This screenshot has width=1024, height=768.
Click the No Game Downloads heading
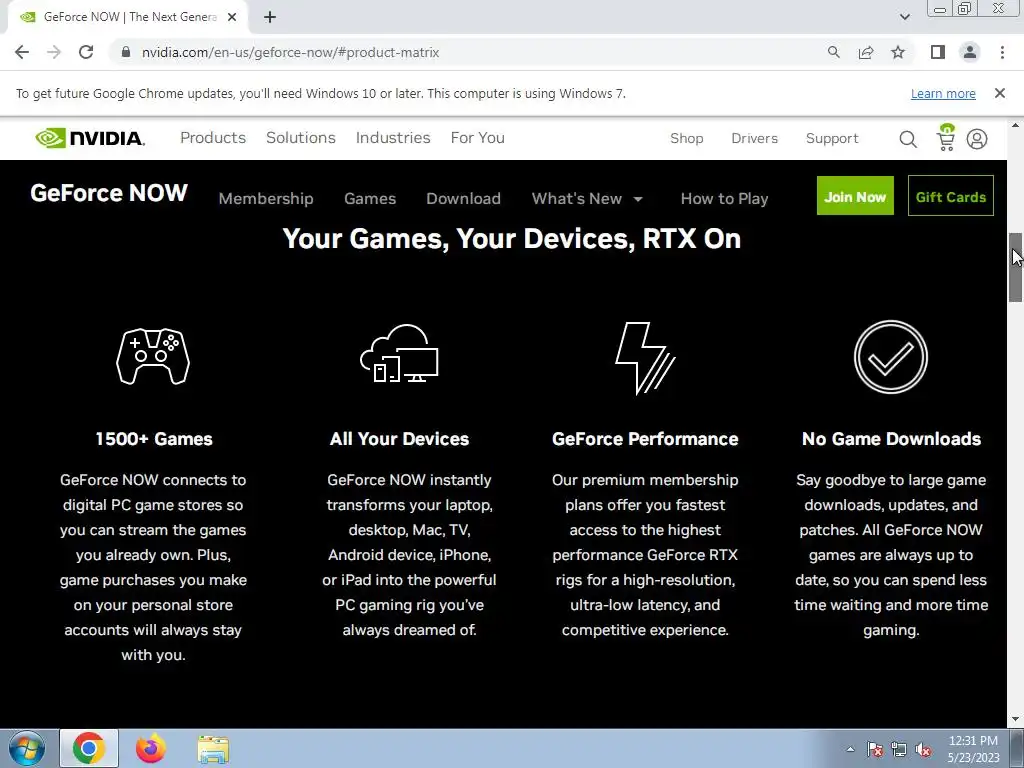(x=891, y=439)
